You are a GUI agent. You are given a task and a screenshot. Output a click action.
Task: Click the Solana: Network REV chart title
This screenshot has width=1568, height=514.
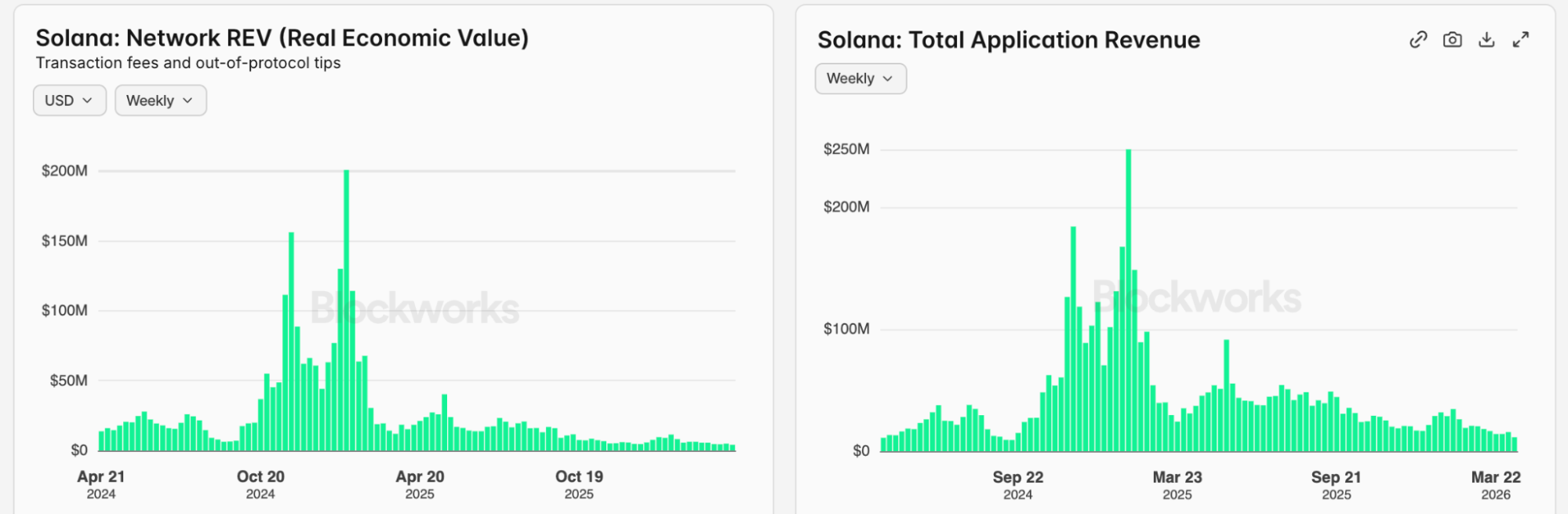point(282,38)
